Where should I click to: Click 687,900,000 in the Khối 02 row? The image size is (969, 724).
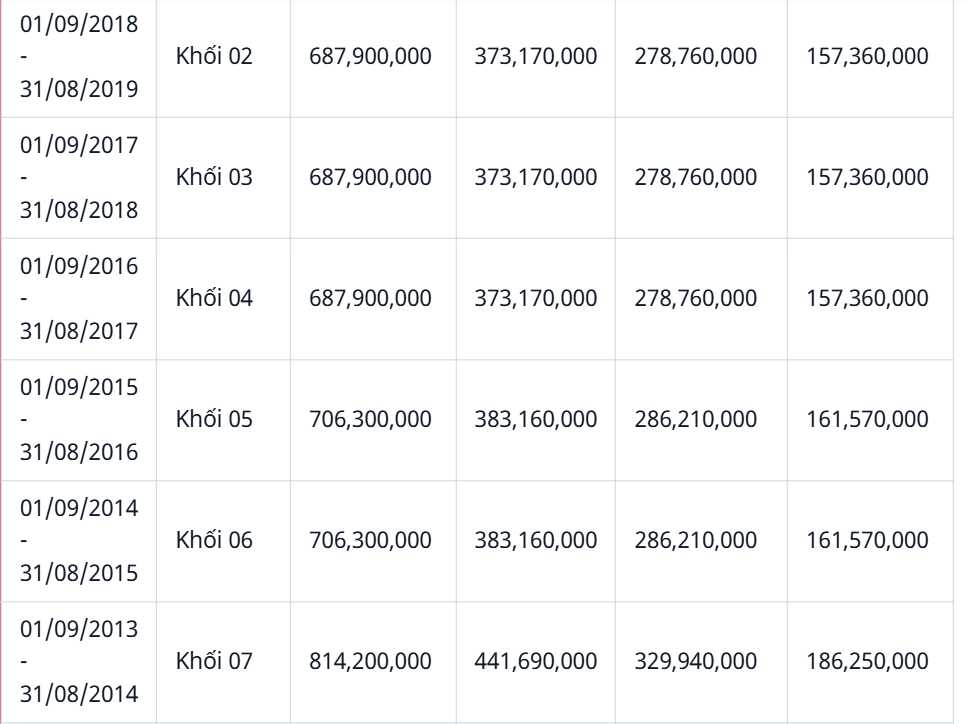coord(370,56)
